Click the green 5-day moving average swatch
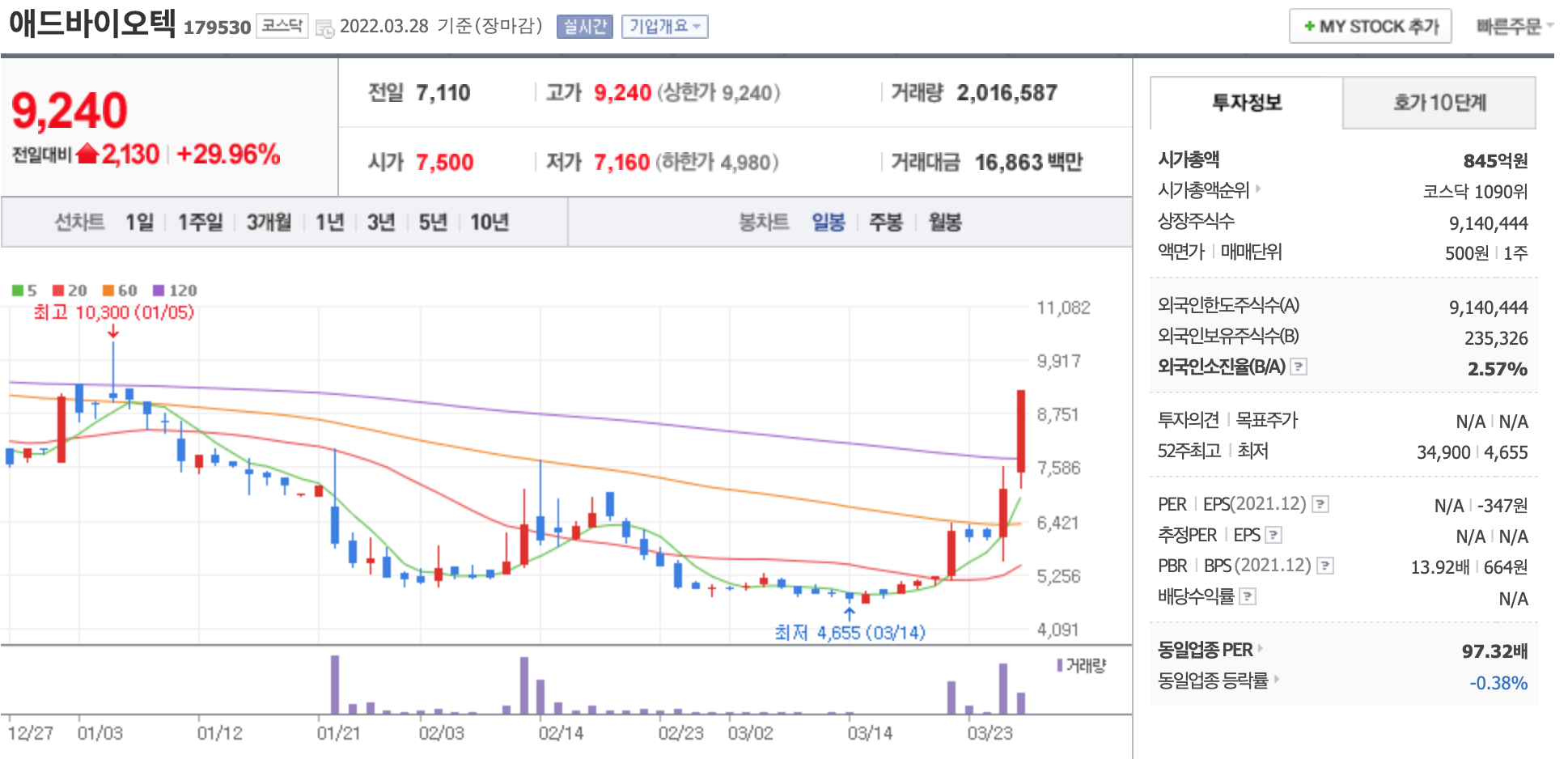The image size is (1568, 759). 17,290
